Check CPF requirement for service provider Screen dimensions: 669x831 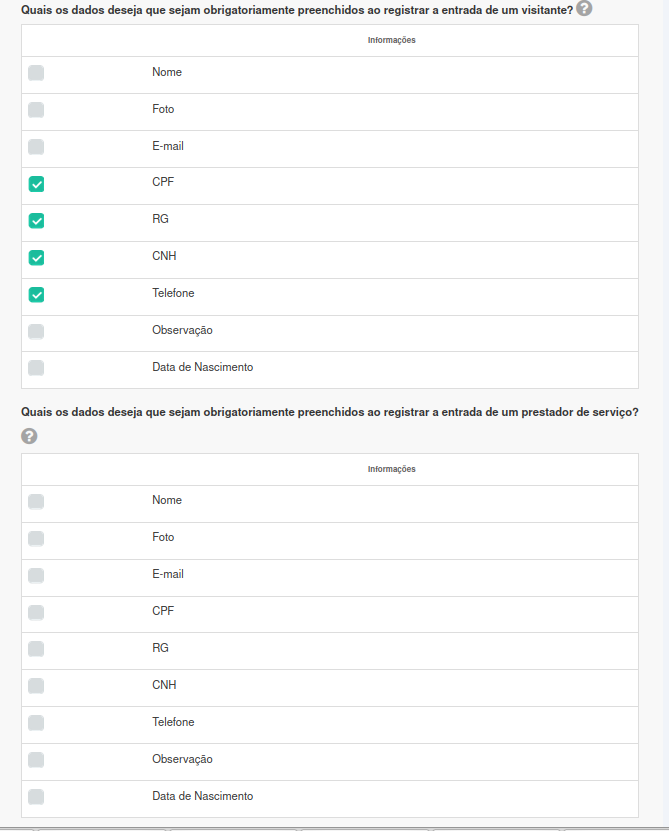coord(36,613)
